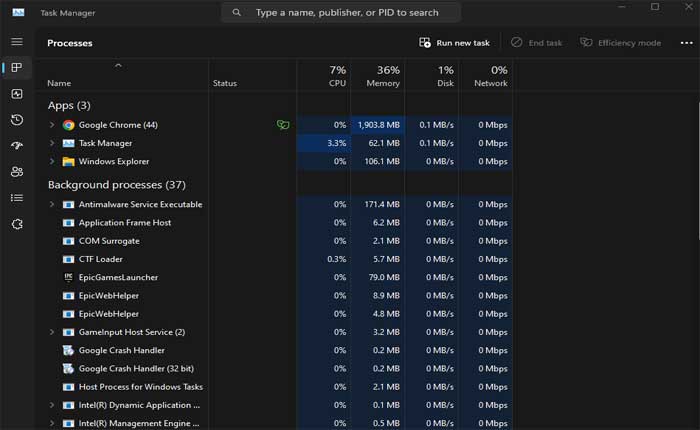700x430 pixels.
Task: Open the Details page icon
Action: pyautogui.click(x=16, y=198)
